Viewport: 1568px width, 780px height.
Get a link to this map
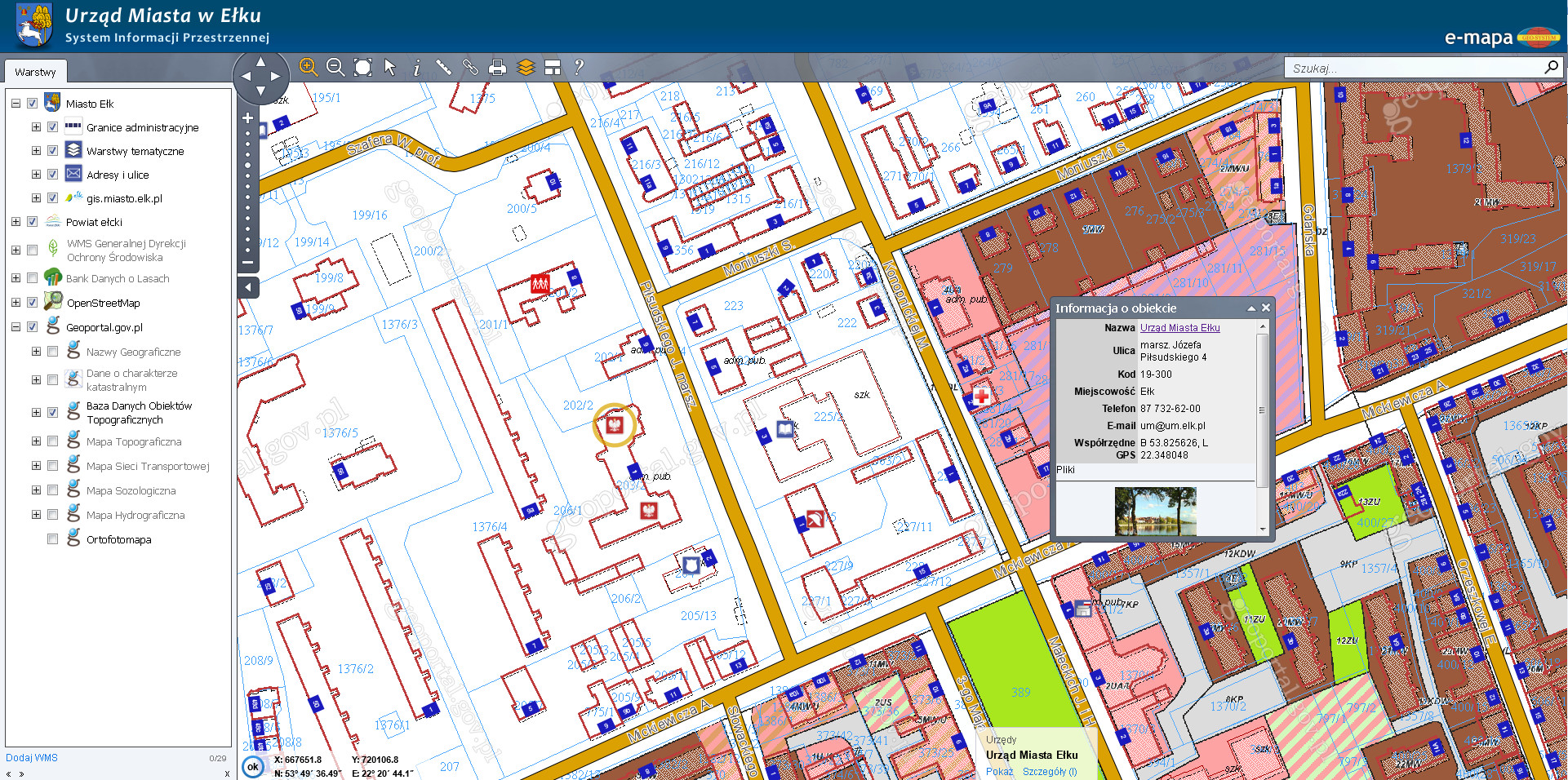470,67
